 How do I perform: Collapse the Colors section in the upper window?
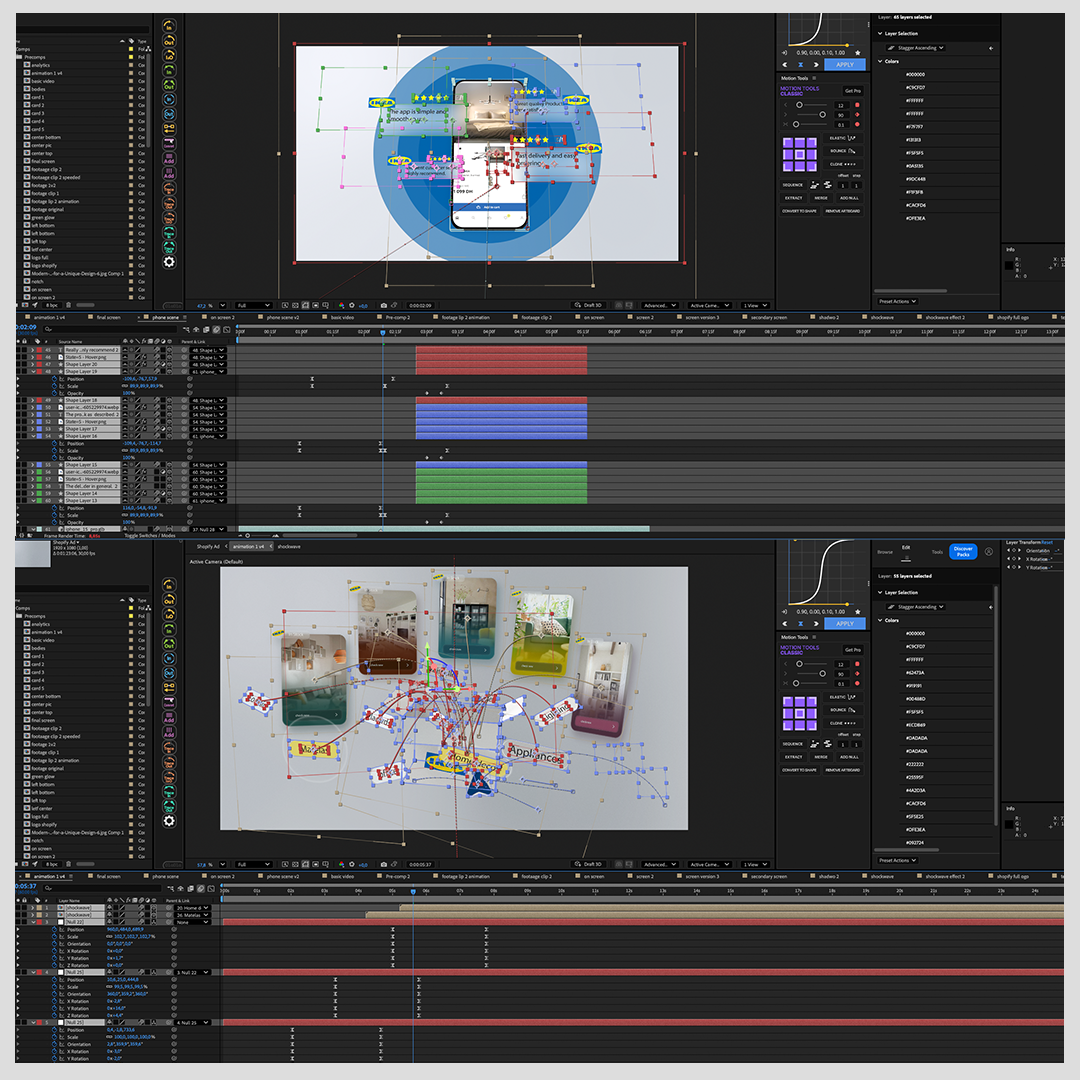[880, 61]
